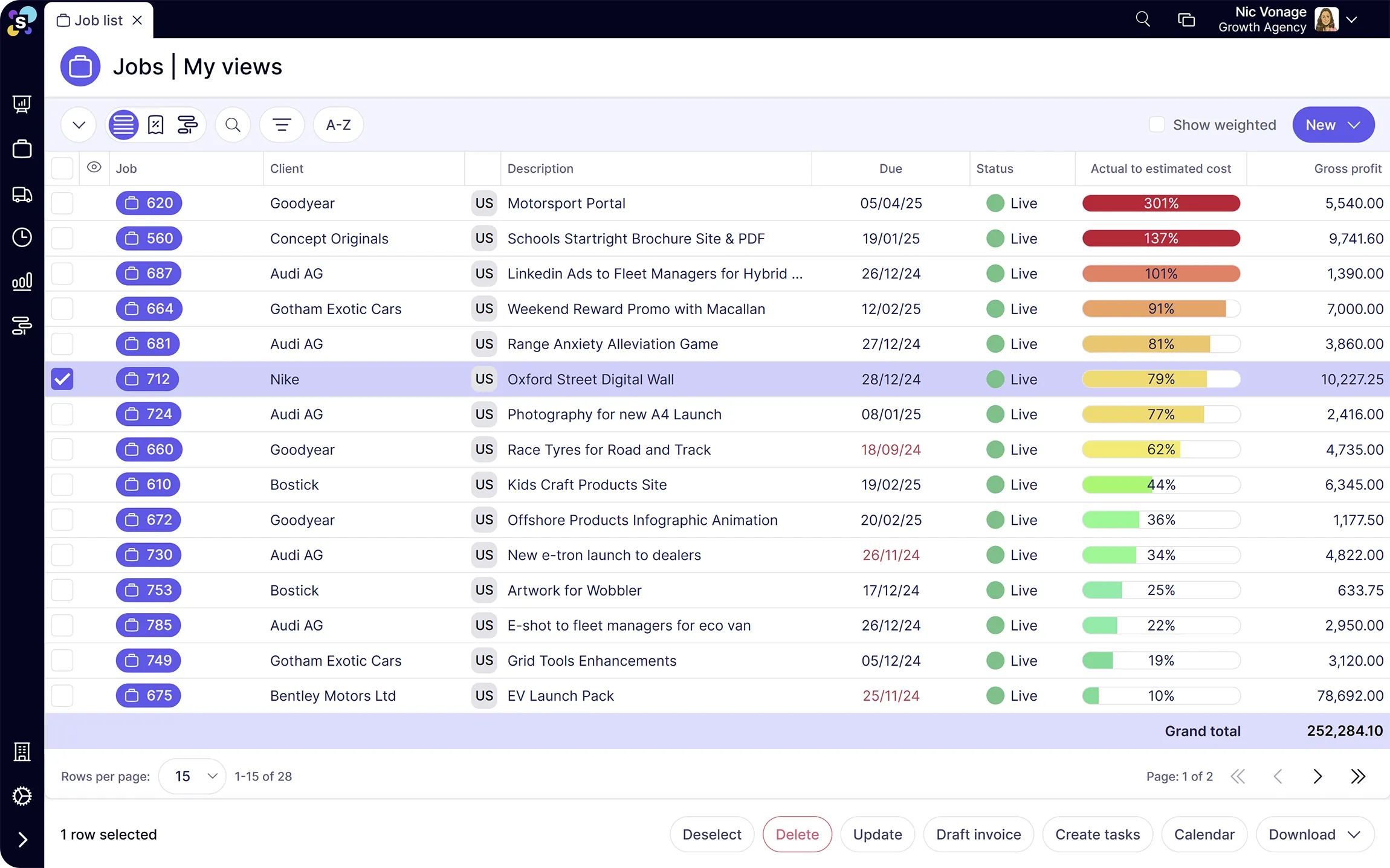This screenshot has height=868, width=1390.
Task: Click the Create tasks button
Action: [1097, 834]
